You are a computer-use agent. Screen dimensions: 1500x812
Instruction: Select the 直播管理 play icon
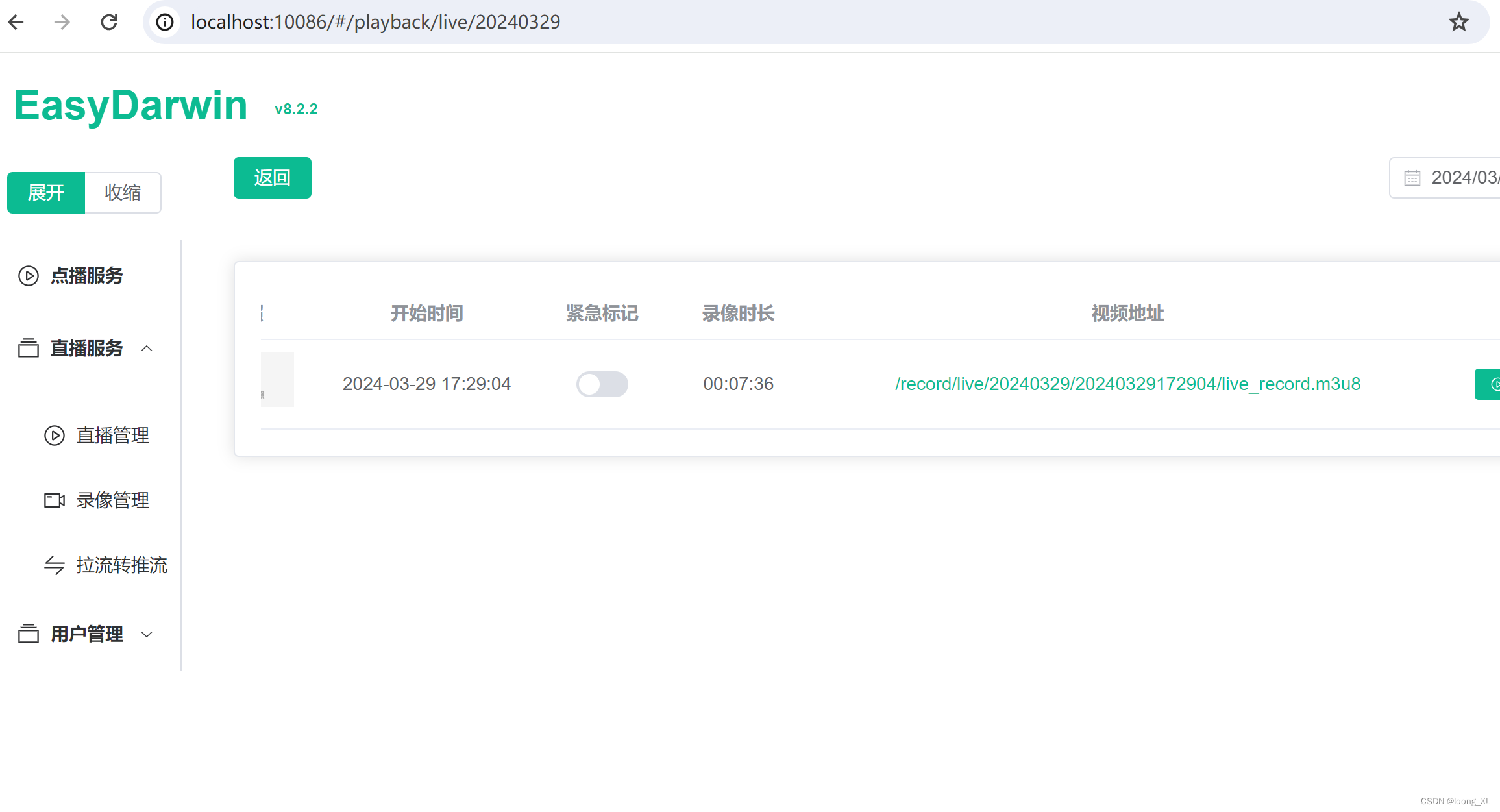point(54,436)
